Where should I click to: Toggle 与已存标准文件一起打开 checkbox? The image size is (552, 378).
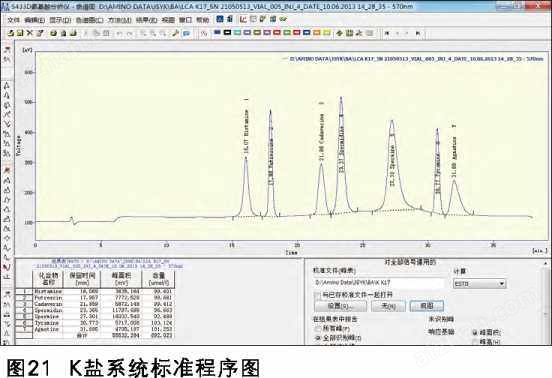(317, 295)
